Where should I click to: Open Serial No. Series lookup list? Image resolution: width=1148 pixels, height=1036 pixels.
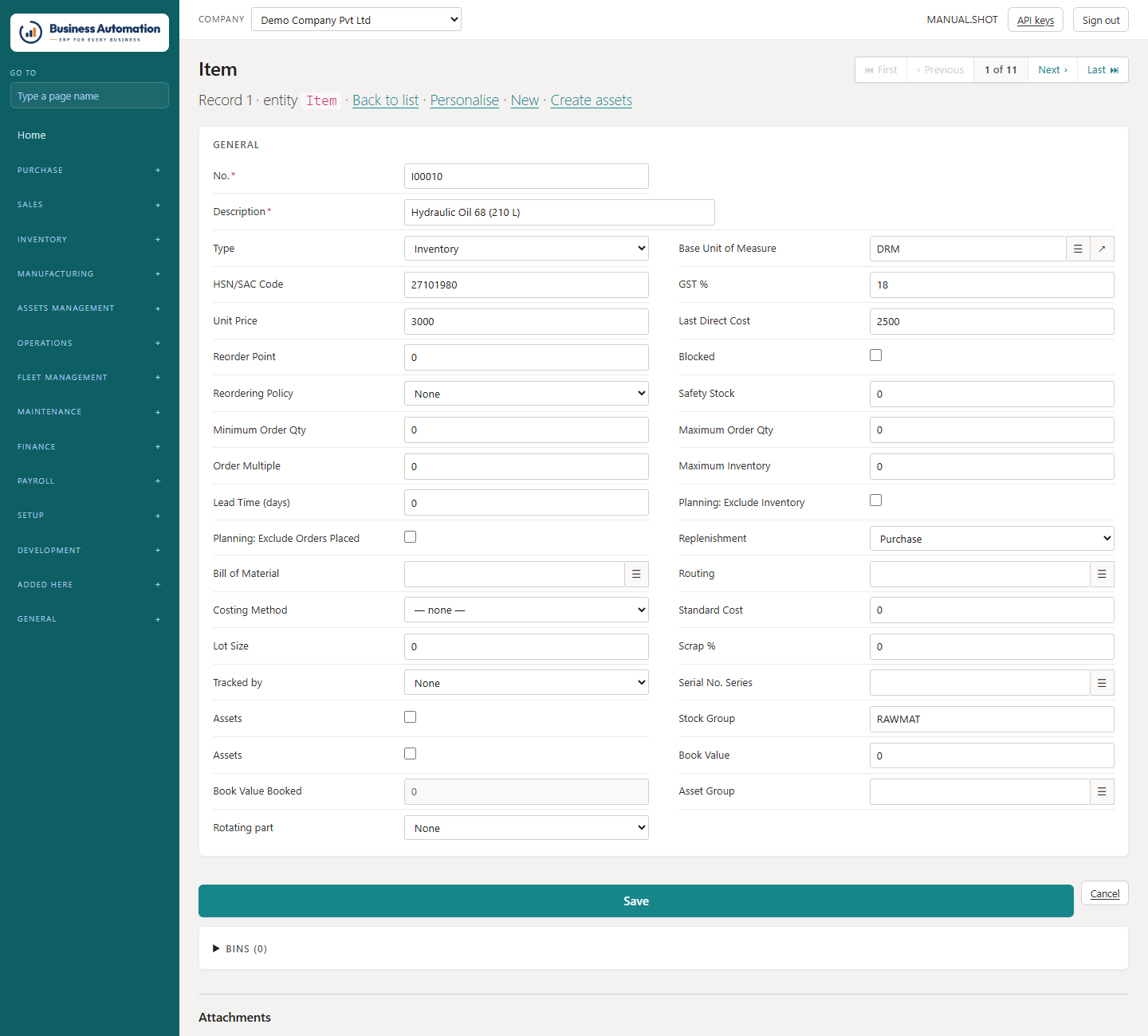1102,683
